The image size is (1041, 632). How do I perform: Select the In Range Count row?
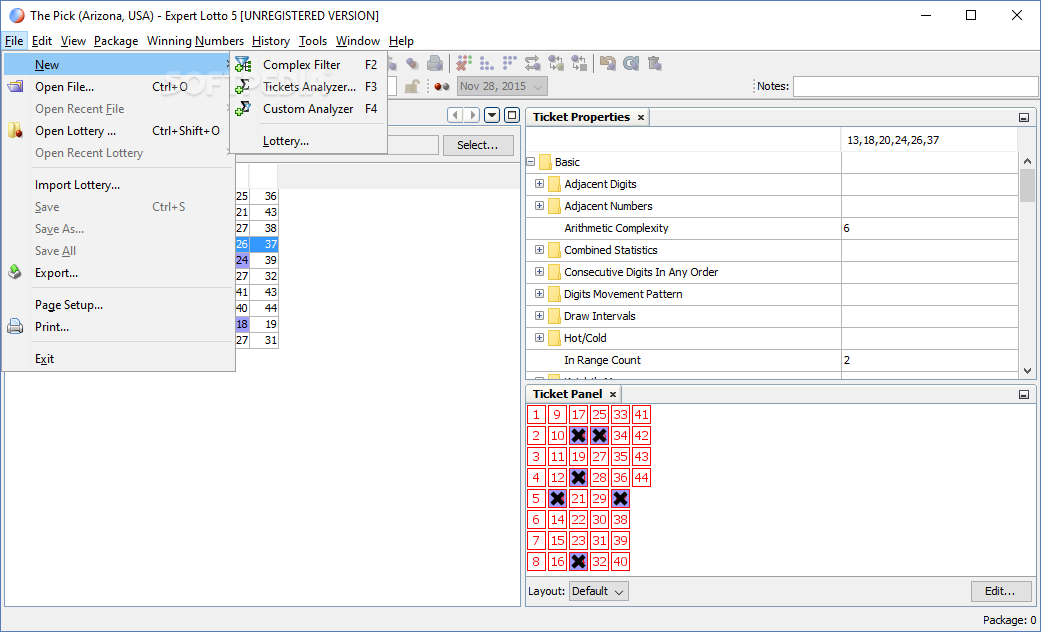pos(771,360)
